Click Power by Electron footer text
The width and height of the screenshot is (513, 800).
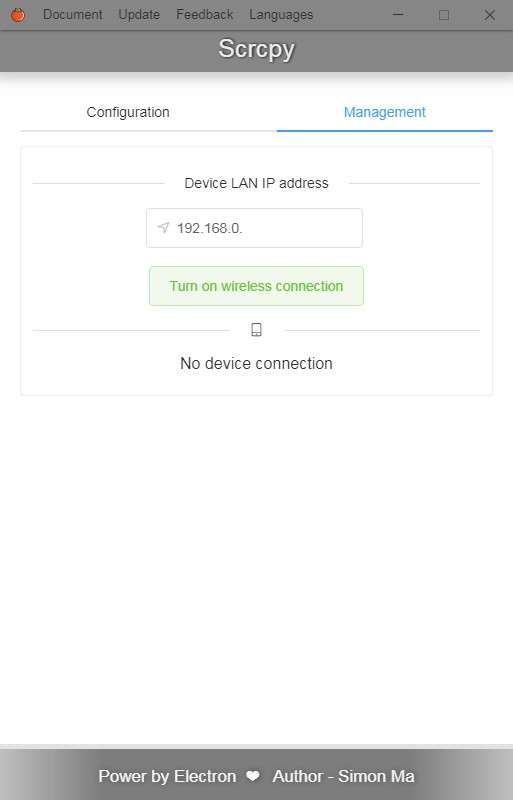tap(167, 776)
